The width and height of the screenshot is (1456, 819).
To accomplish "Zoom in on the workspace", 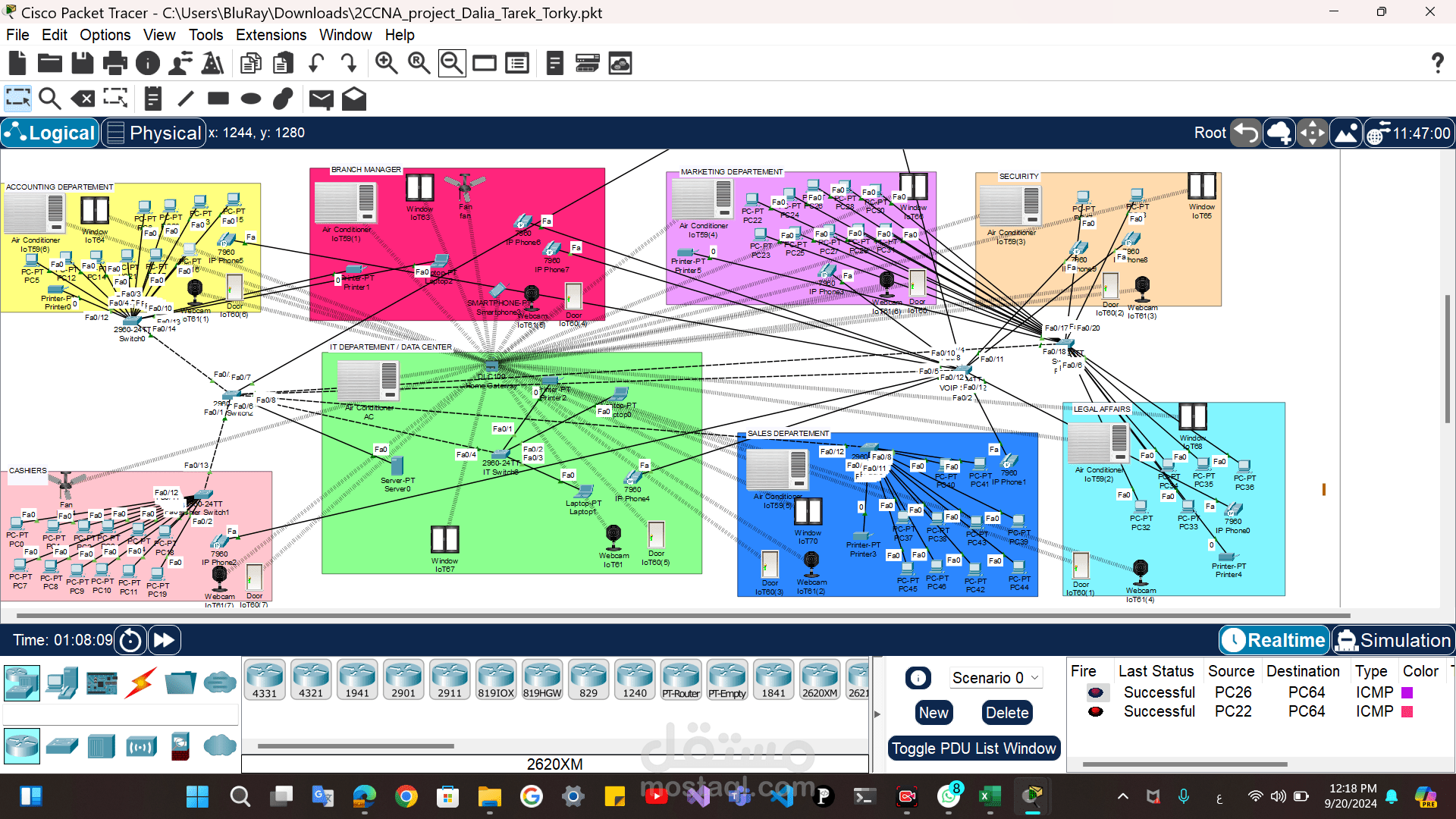I will tap(387, 64).
